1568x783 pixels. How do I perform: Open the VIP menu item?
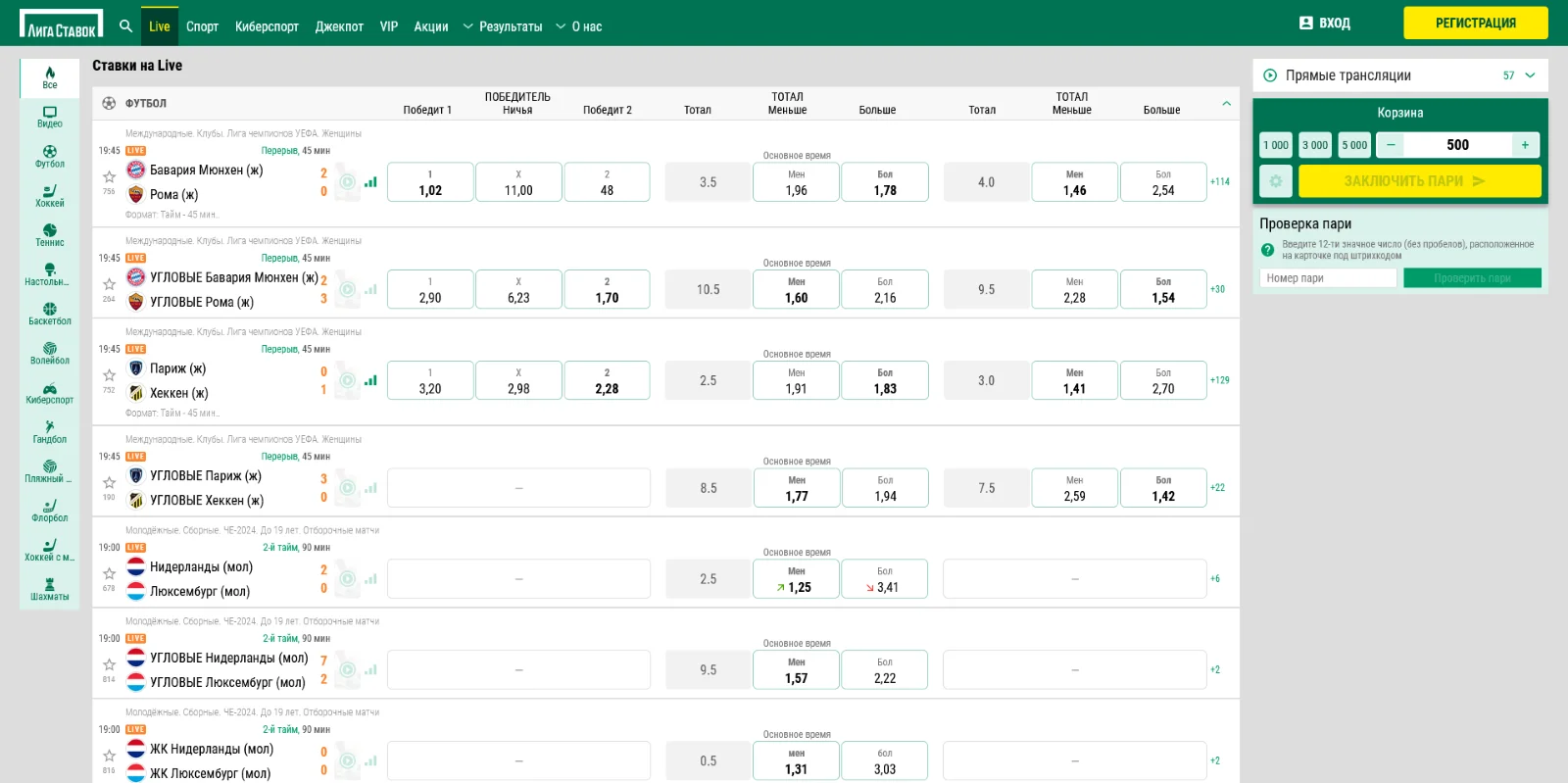[389, 26]
